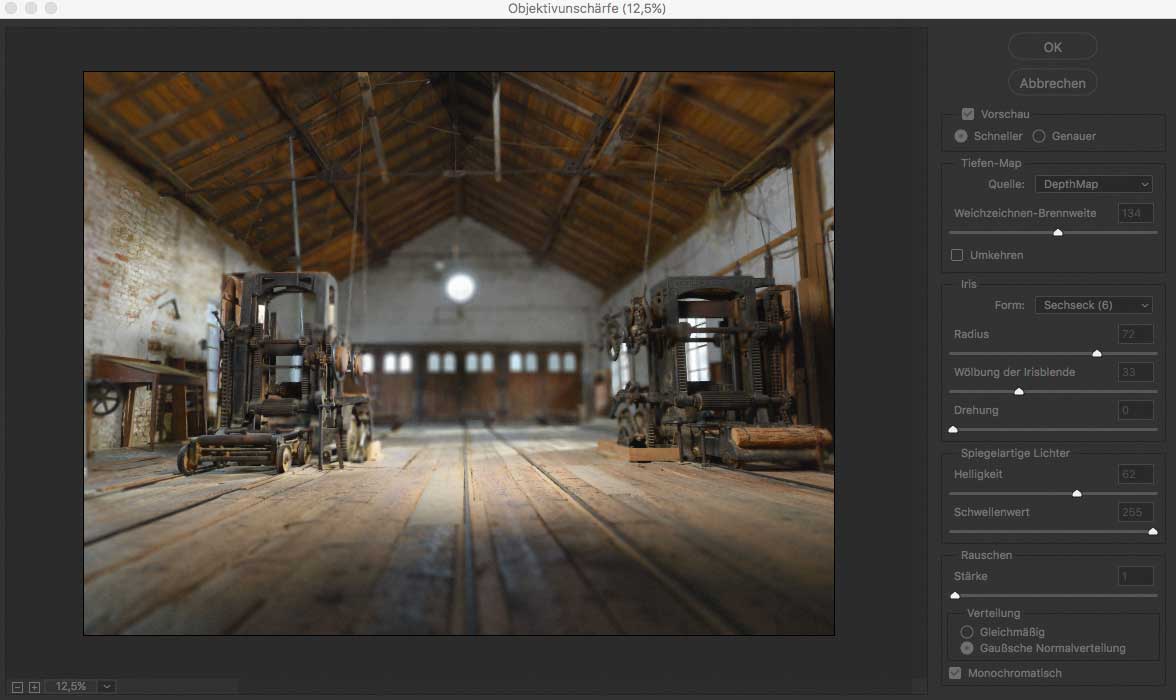Choose Gaußsche Normalverteilung option
Viewport: 1176px width, 700px height.
pyautogui.click(x=967, y=648)
